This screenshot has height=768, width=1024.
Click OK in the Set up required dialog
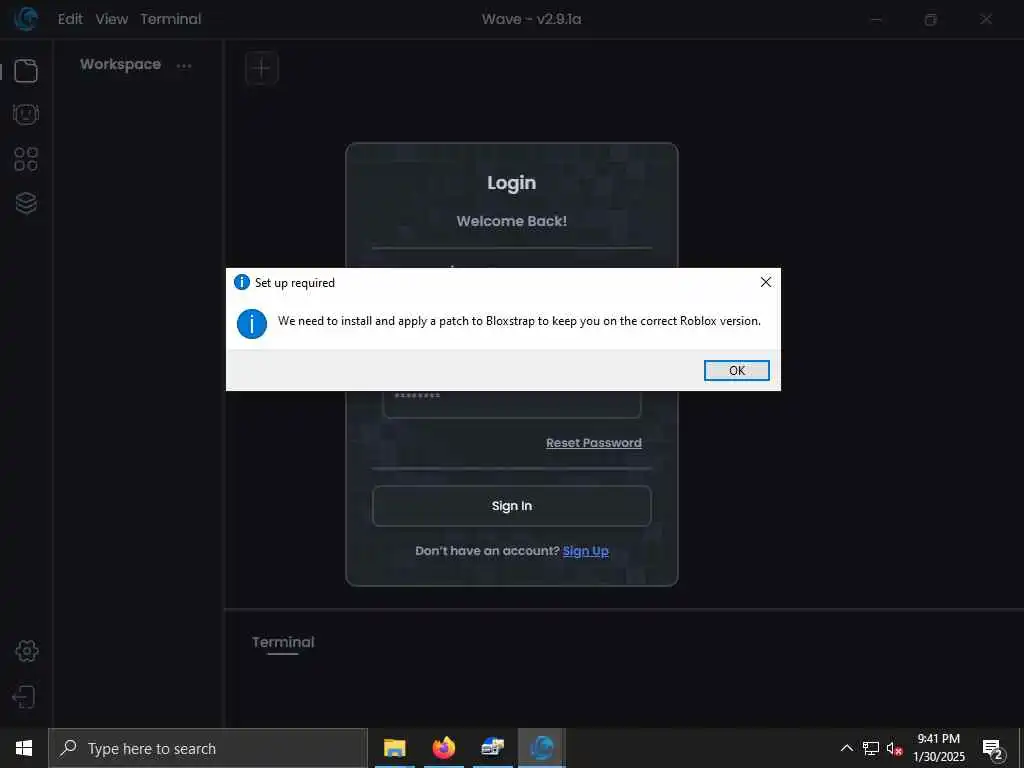(x=737, y=370)
